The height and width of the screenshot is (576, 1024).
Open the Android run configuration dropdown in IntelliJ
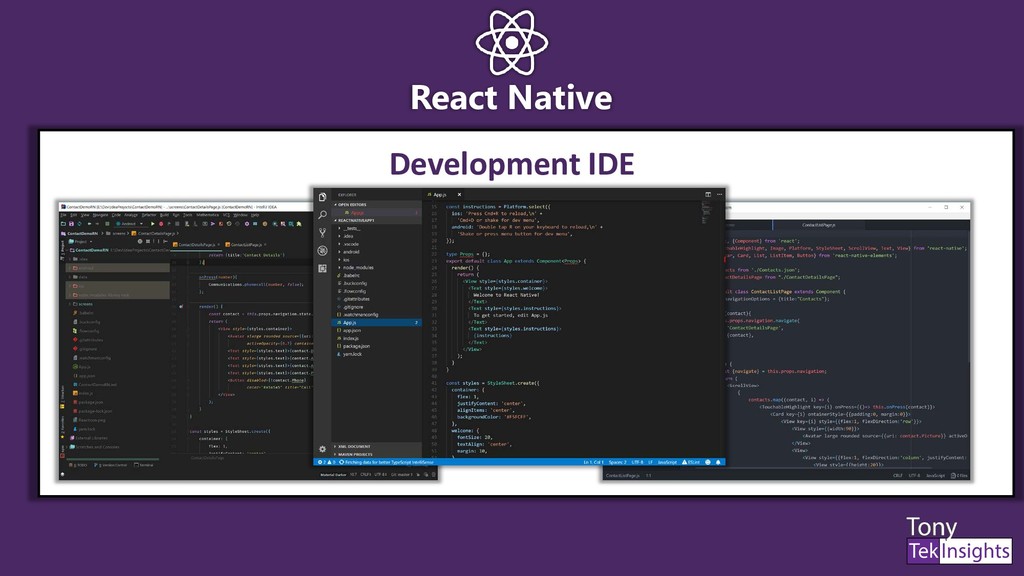tap(129, 224)
